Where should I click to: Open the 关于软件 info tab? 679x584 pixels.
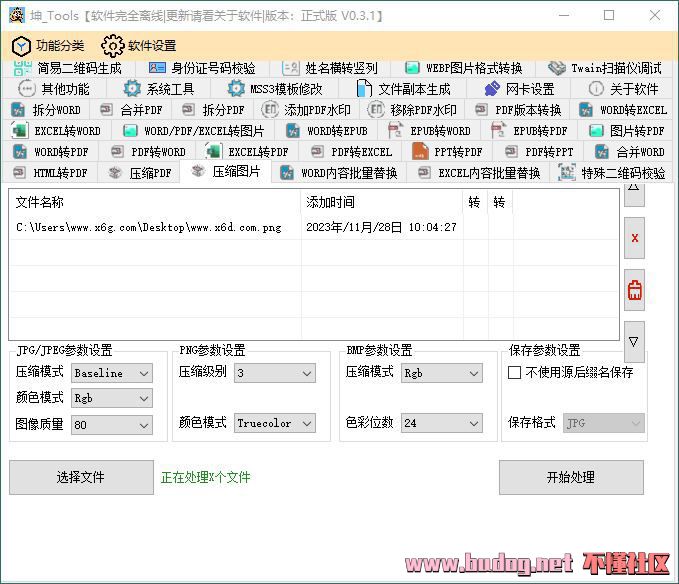[623, 89]
